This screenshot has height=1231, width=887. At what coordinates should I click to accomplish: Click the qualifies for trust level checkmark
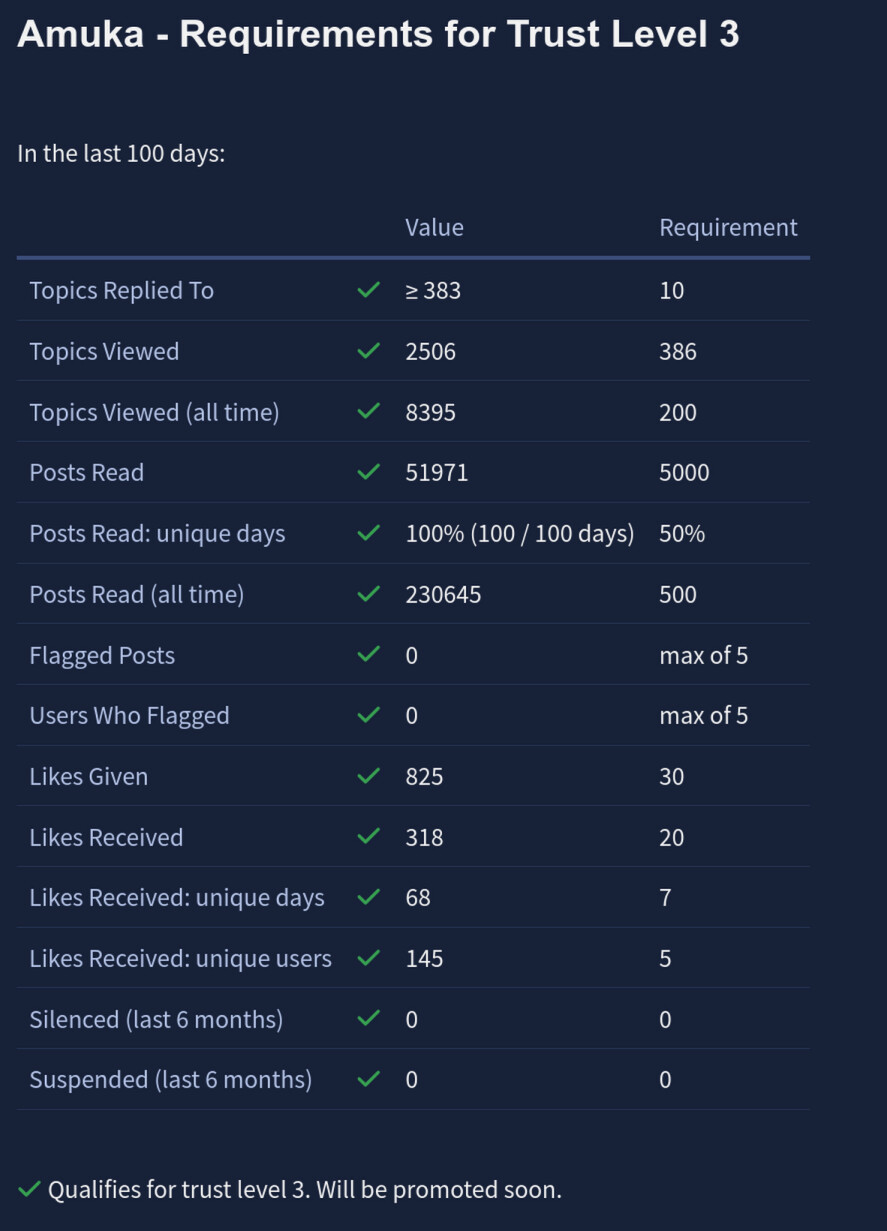[30, 1190]
